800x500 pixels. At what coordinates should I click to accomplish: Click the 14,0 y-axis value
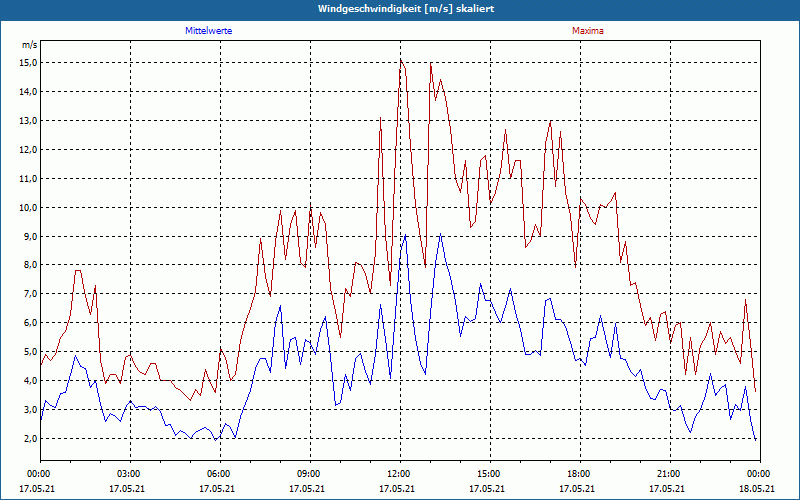pyautogui.click(x=29, y=92)
